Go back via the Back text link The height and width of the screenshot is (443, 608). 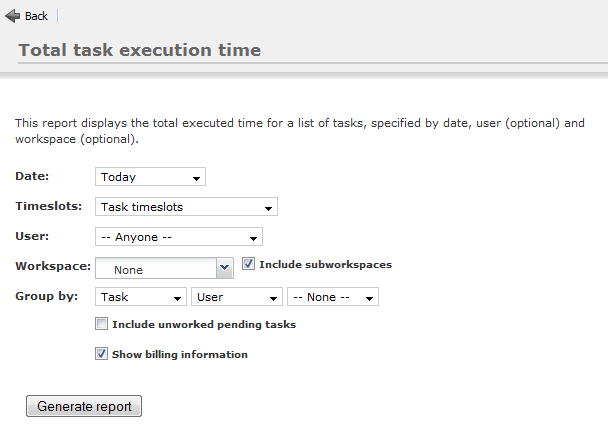[x=36, y=16]
